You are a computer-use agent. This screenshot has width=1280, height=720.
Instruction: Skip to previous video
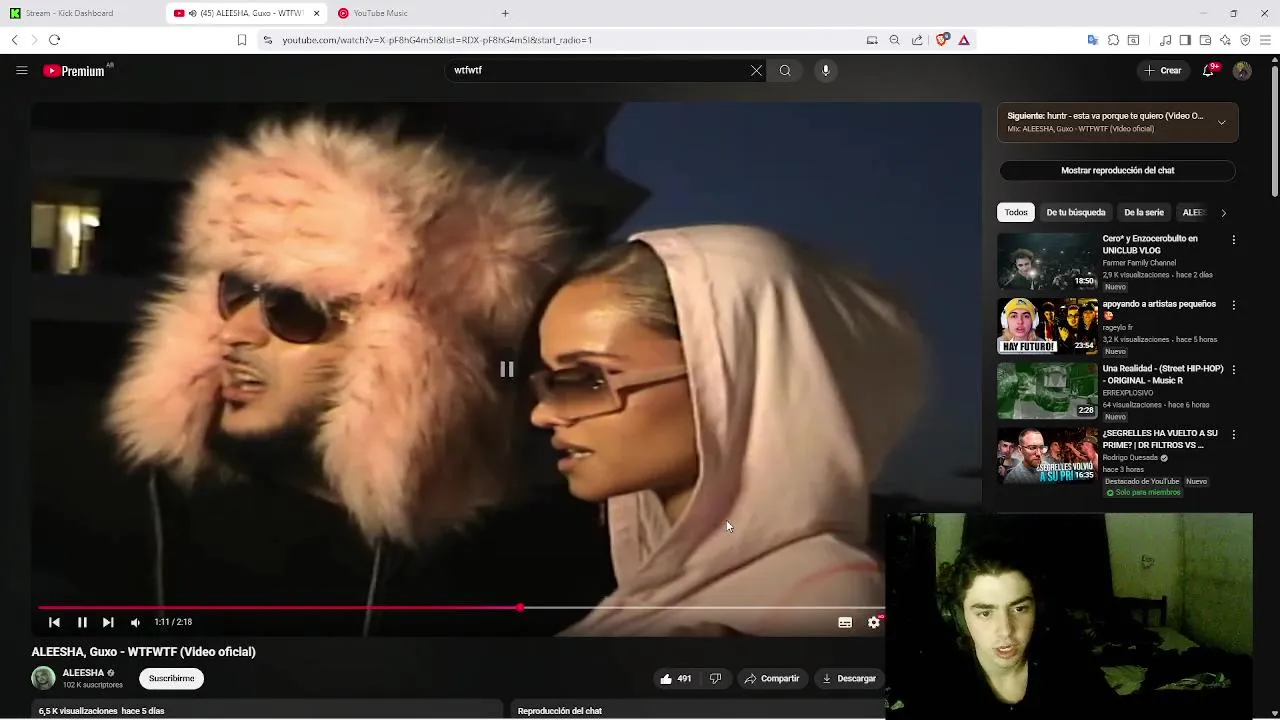pyautogui.click(x=54, y=622)
